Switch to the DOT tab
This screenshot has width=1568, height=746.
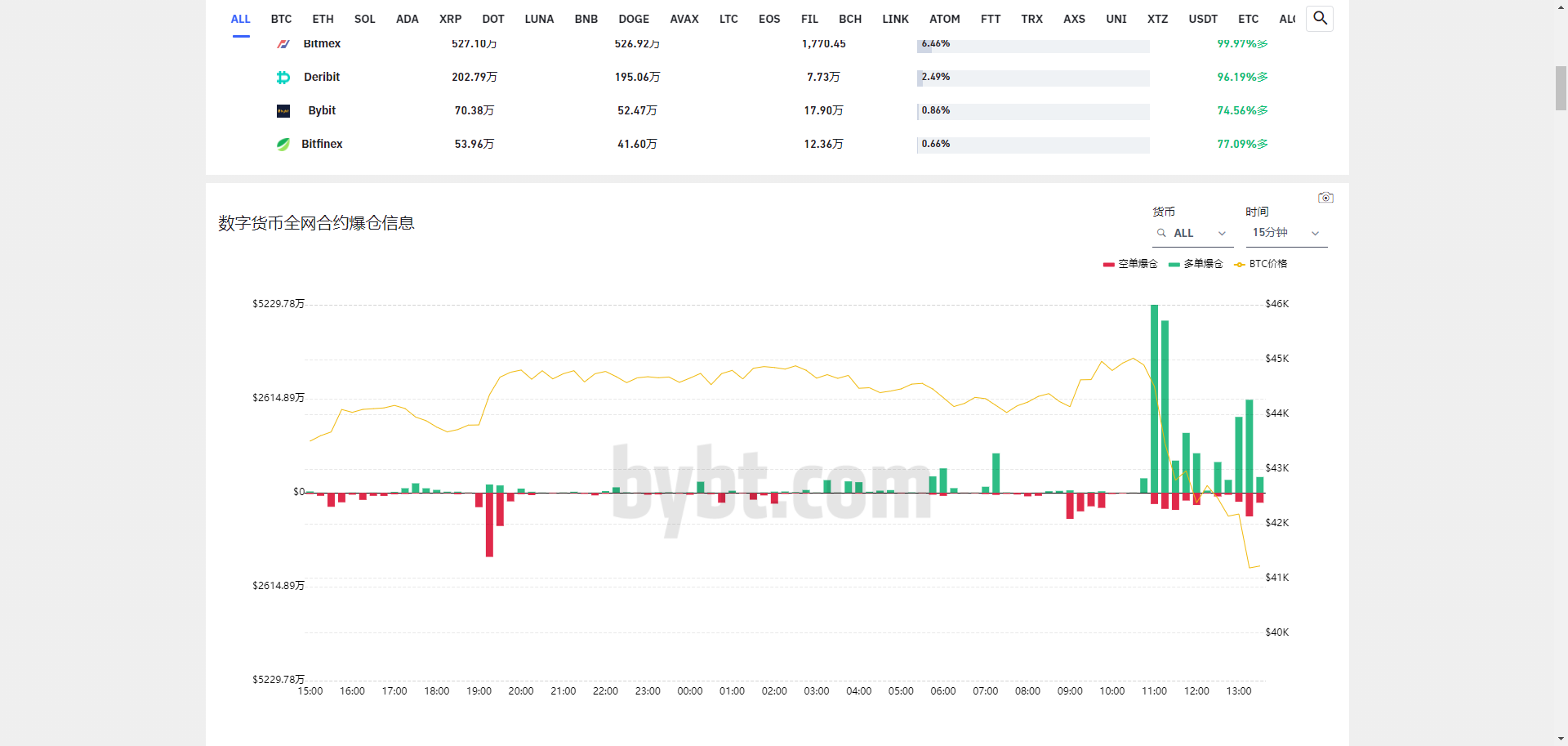point(493,19)
